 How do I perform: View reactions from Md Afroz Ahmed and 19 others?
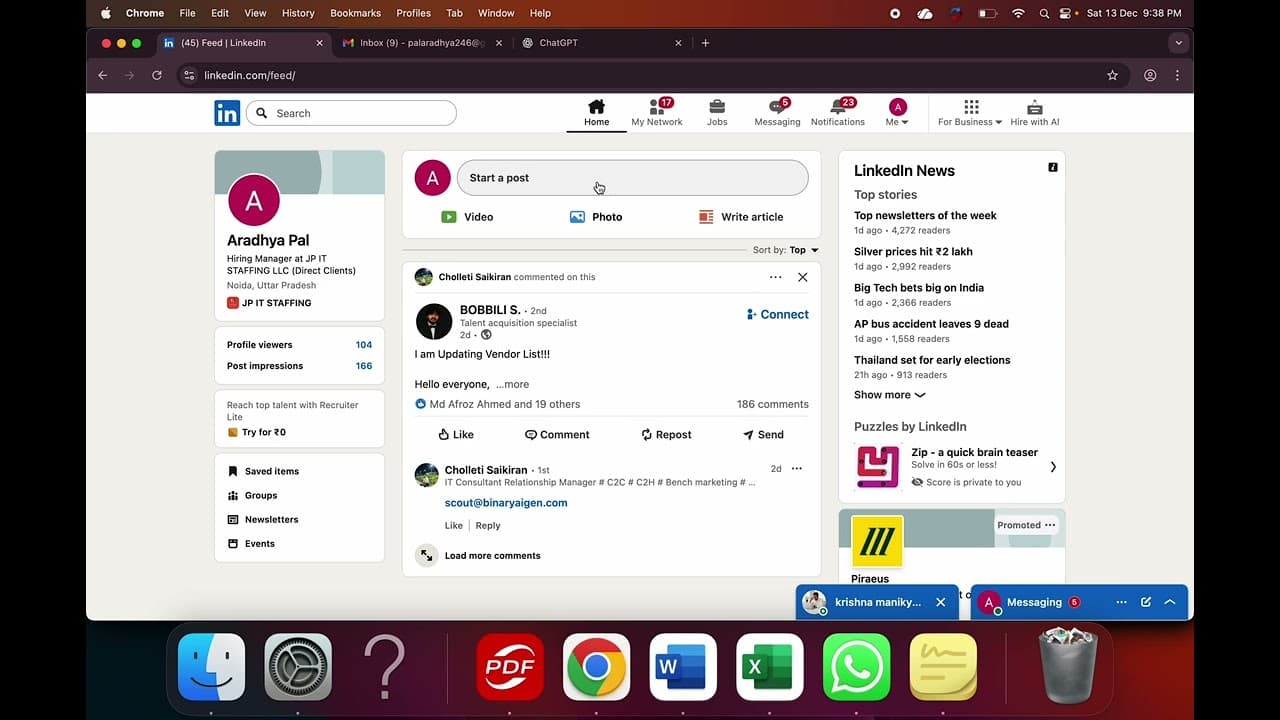497,404
